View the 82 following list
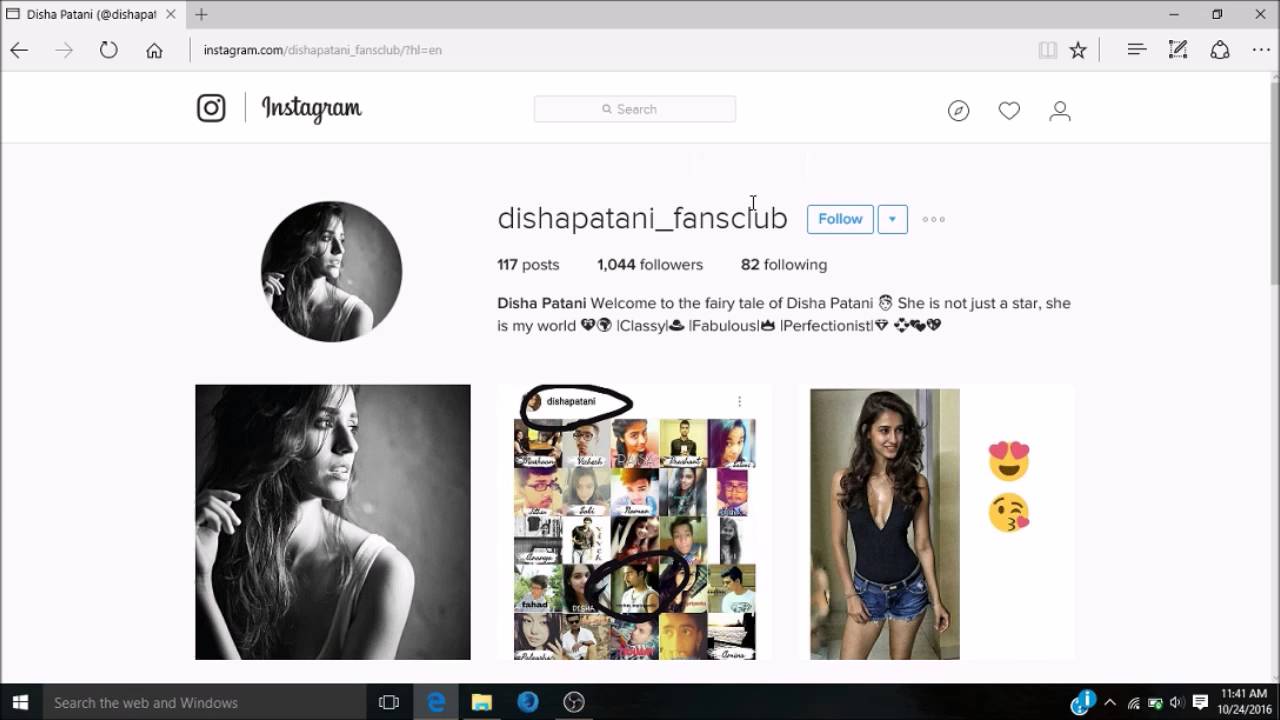The height and width of the screenshot is (720, 1280). coord(784,265)
